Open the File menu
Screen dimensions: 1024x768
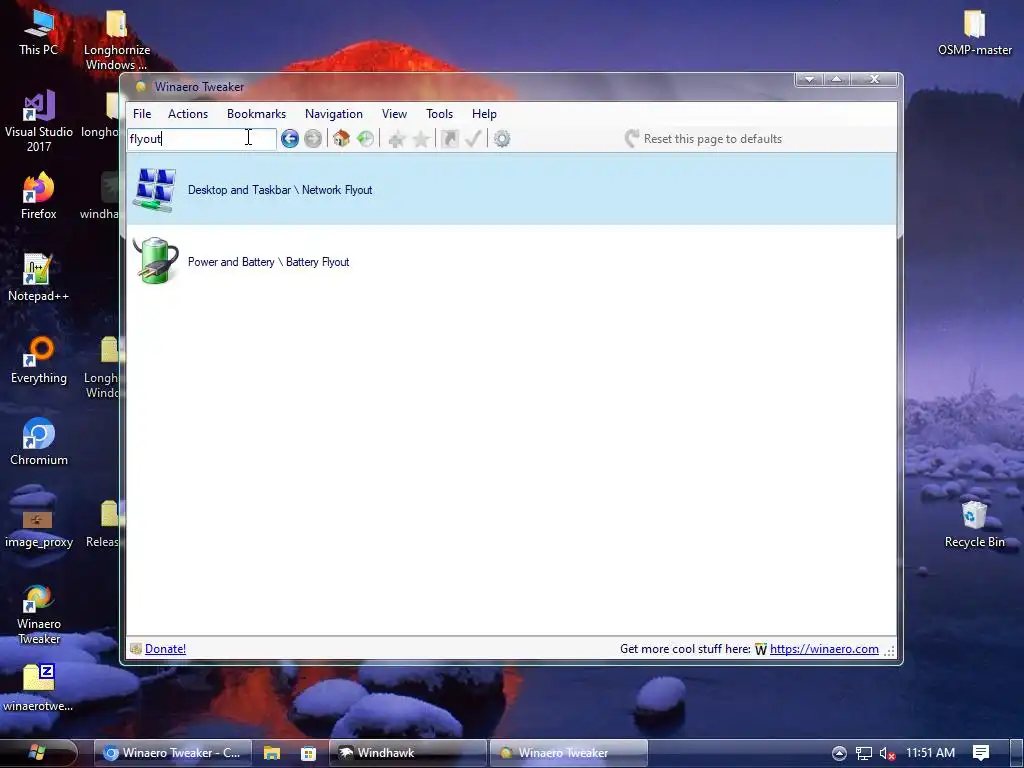point(142,114)
